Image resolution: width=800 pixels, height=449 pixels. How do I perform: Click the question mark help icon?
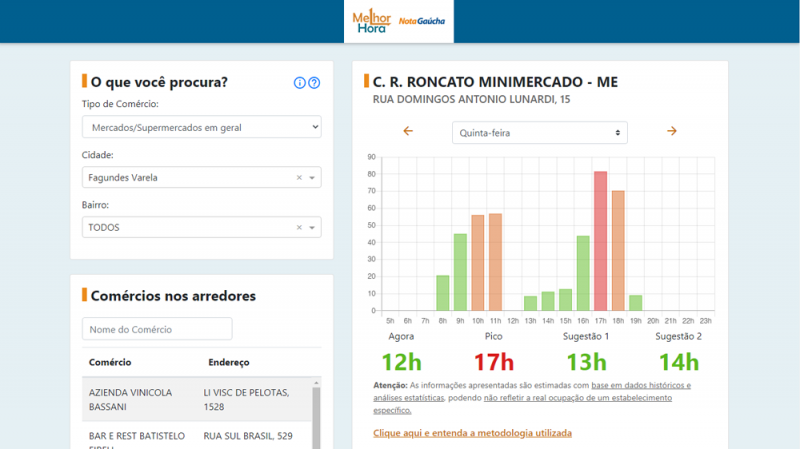click(x=314, y=83)
